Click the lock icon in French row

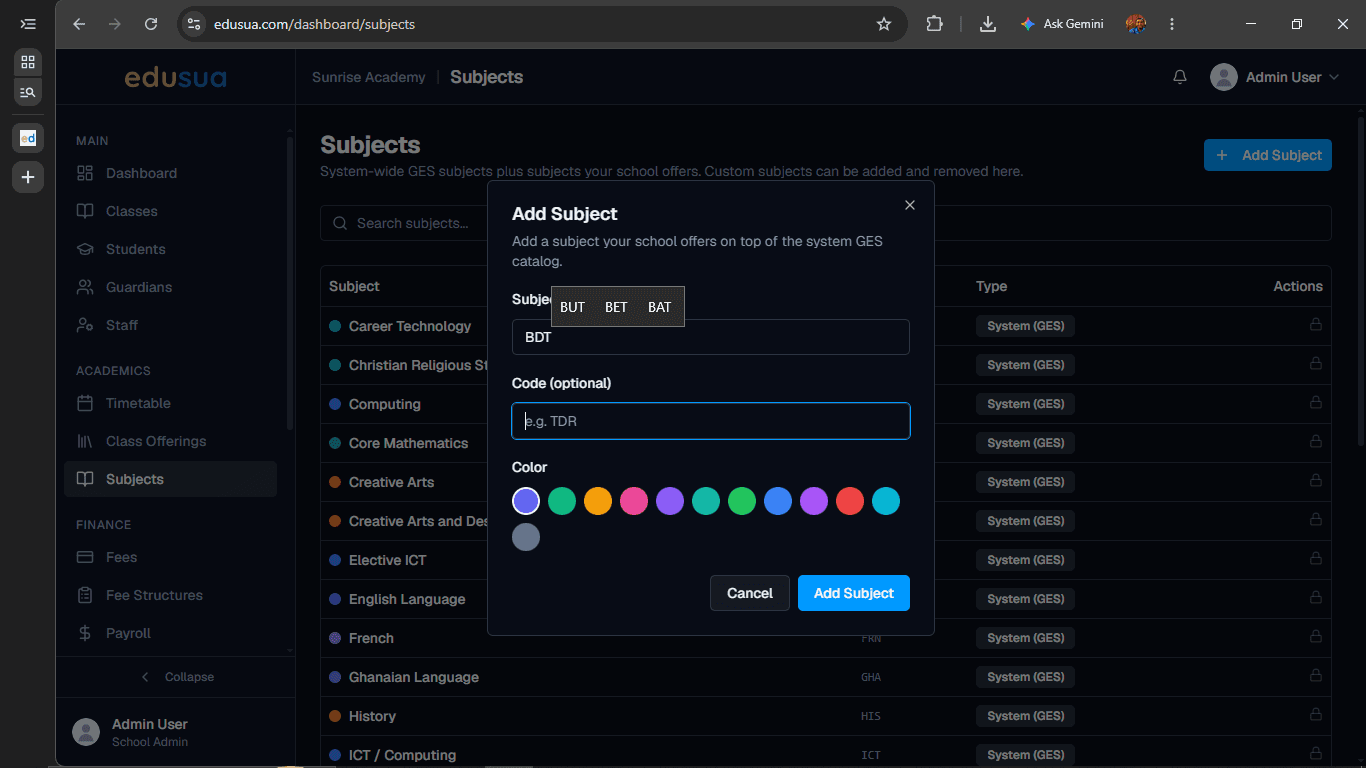1315,638
